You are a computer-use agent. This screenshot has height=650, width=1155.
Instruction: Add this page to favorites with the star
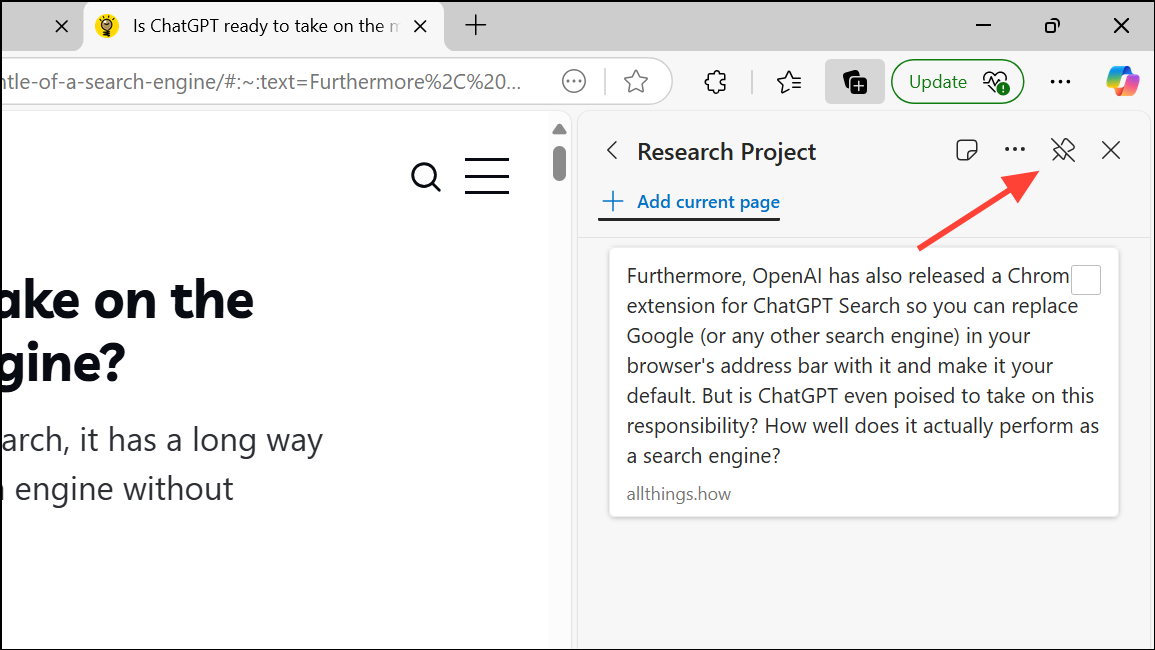[x=636, y=82]
